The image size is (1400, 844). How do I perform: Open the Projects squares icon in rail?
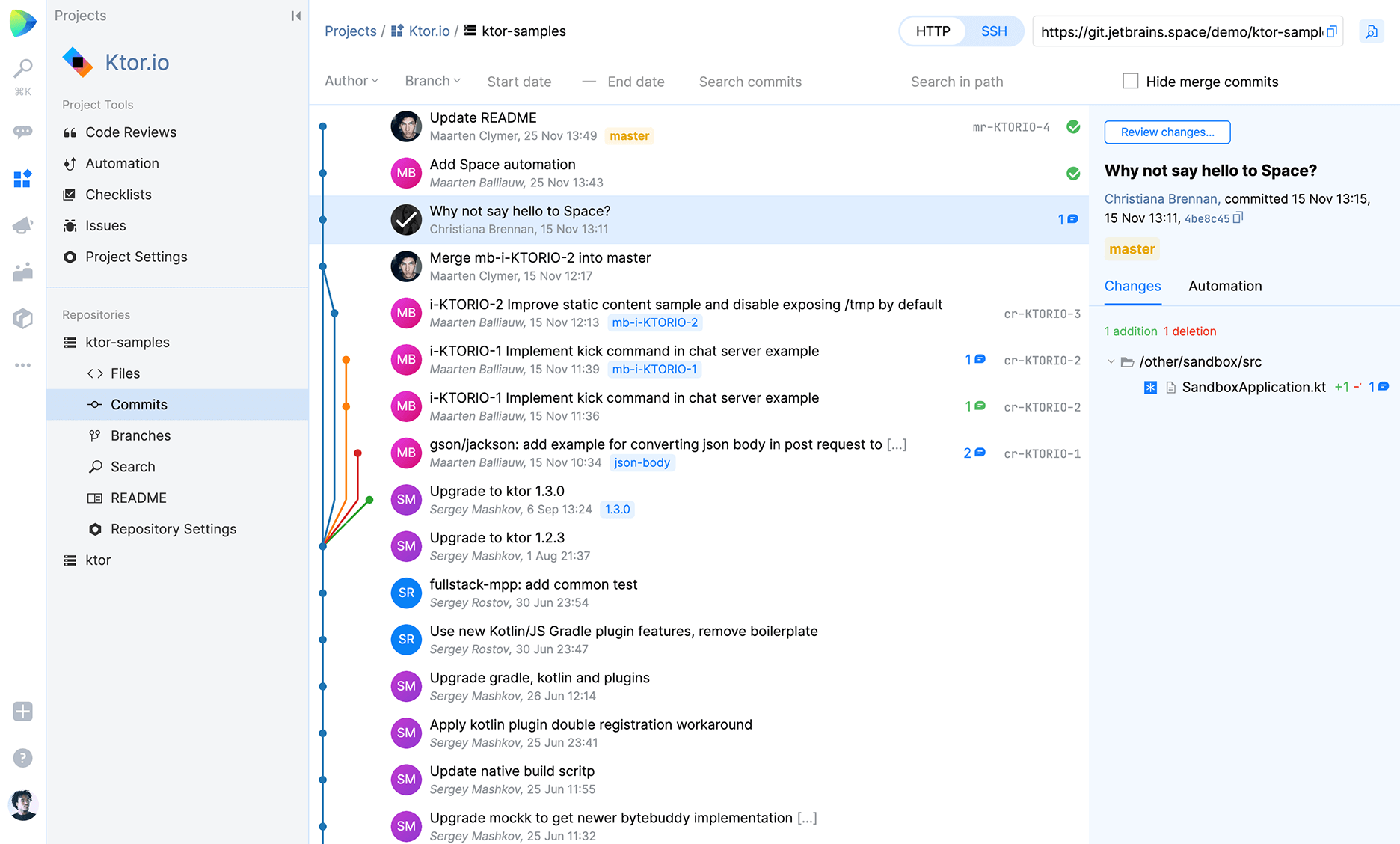point(23,178)
